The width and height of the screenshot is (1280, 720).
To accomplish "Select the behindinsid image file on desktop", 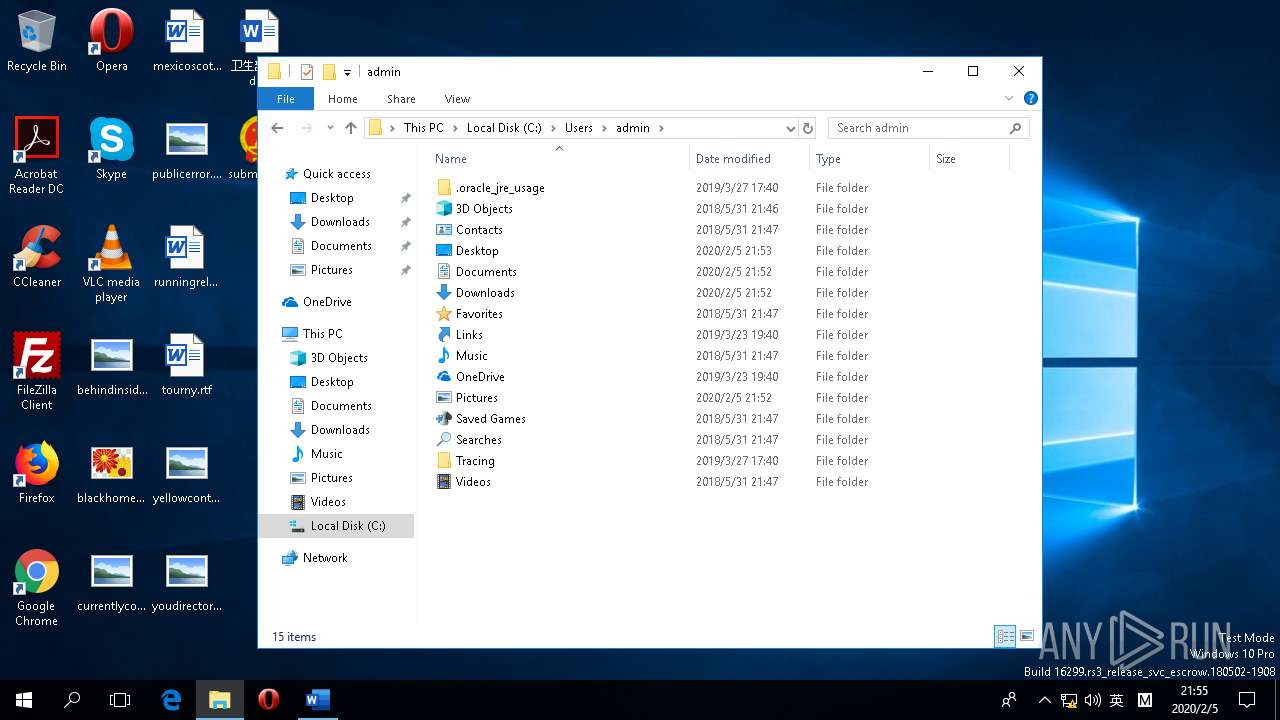I will (111, 366).
